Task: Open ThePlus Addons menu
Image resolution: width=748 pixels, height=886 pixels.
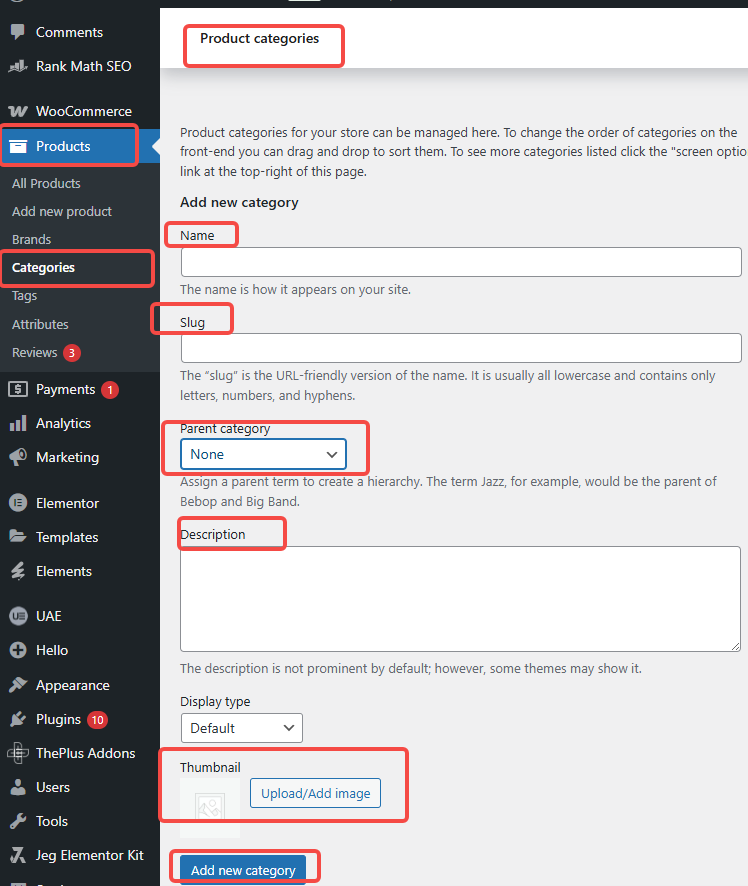Action: [x=85, y=753]
